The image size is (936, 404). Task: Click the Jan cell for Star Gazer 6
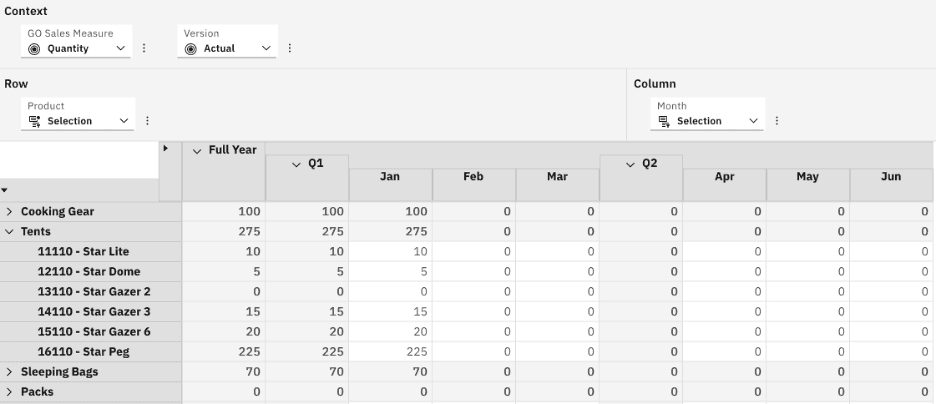coord(390,332)
